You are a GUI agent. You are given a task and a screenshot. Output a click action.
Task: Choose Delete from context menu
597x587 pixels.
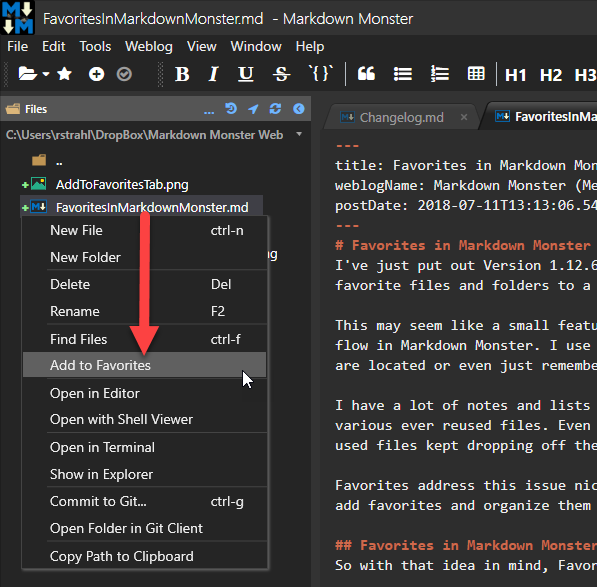(x=145, y=284)
